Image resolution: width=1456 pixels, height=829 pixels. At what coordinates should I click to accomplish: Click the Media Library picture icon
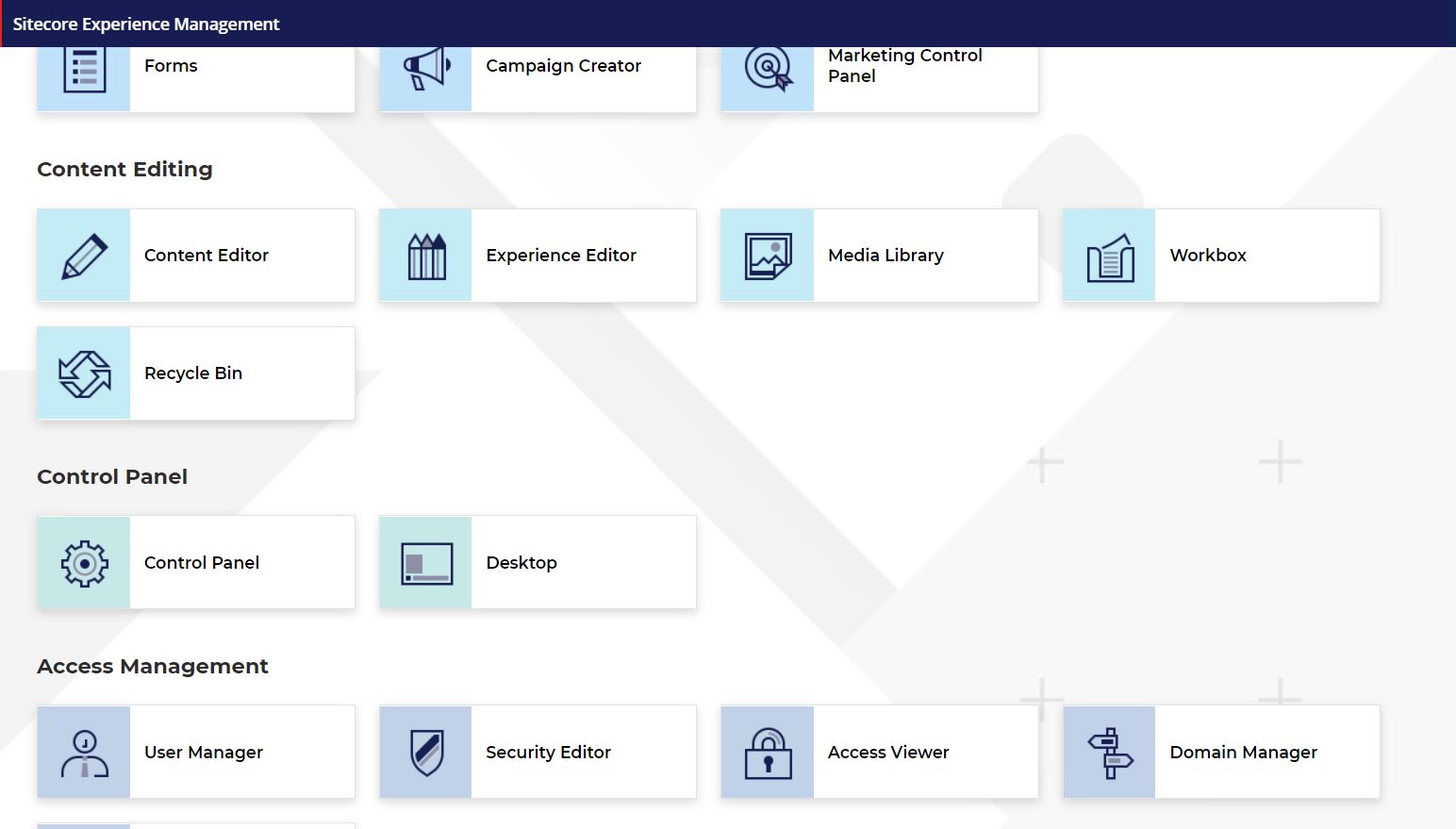[x=769, y=256]
